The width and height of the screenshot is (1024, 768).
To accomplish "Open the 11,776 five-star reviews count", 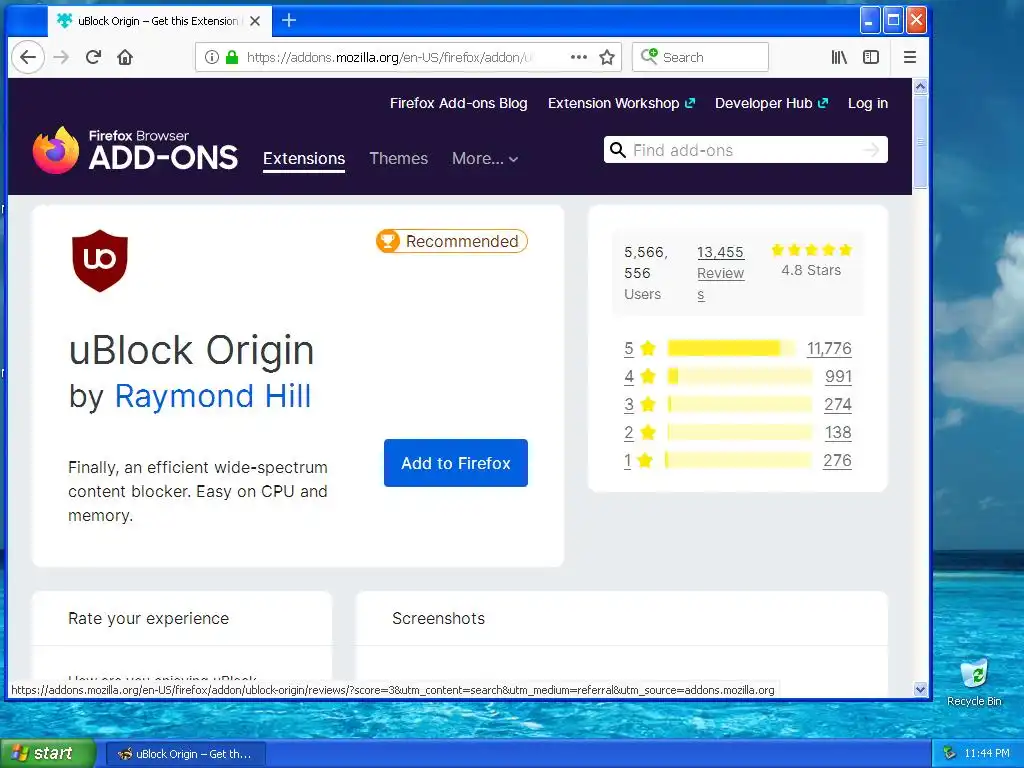I will 829,349.
